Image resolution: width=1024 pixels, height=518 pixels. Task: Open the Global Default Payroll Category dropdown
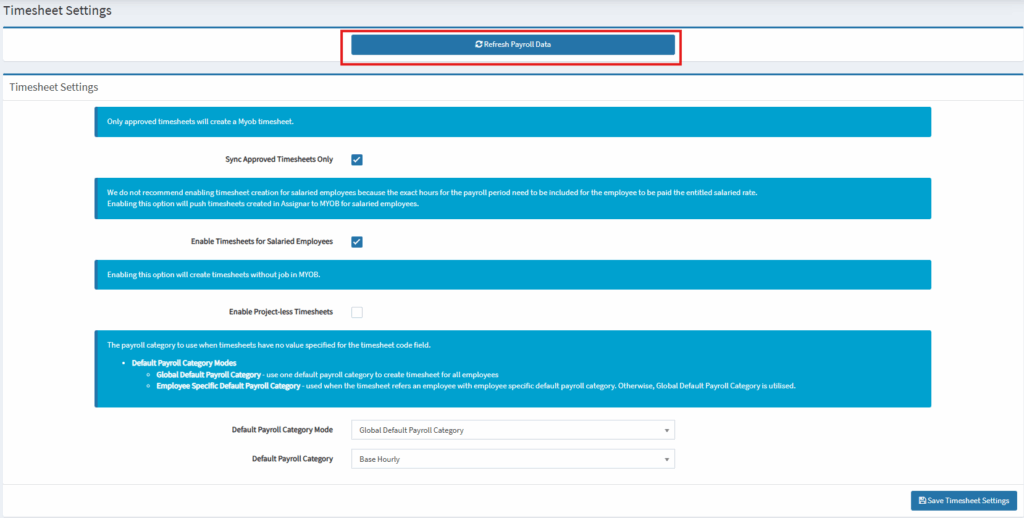(x=512, y=430)
